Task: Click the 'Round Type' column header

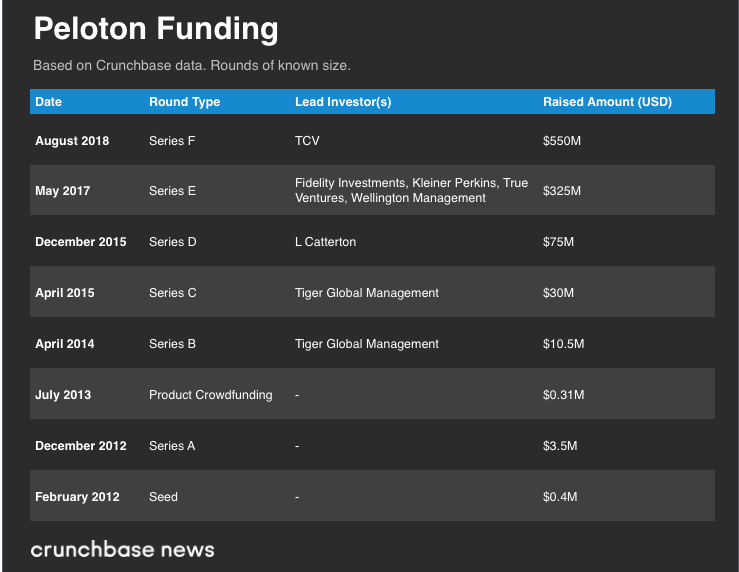Action: pos(185,102)
